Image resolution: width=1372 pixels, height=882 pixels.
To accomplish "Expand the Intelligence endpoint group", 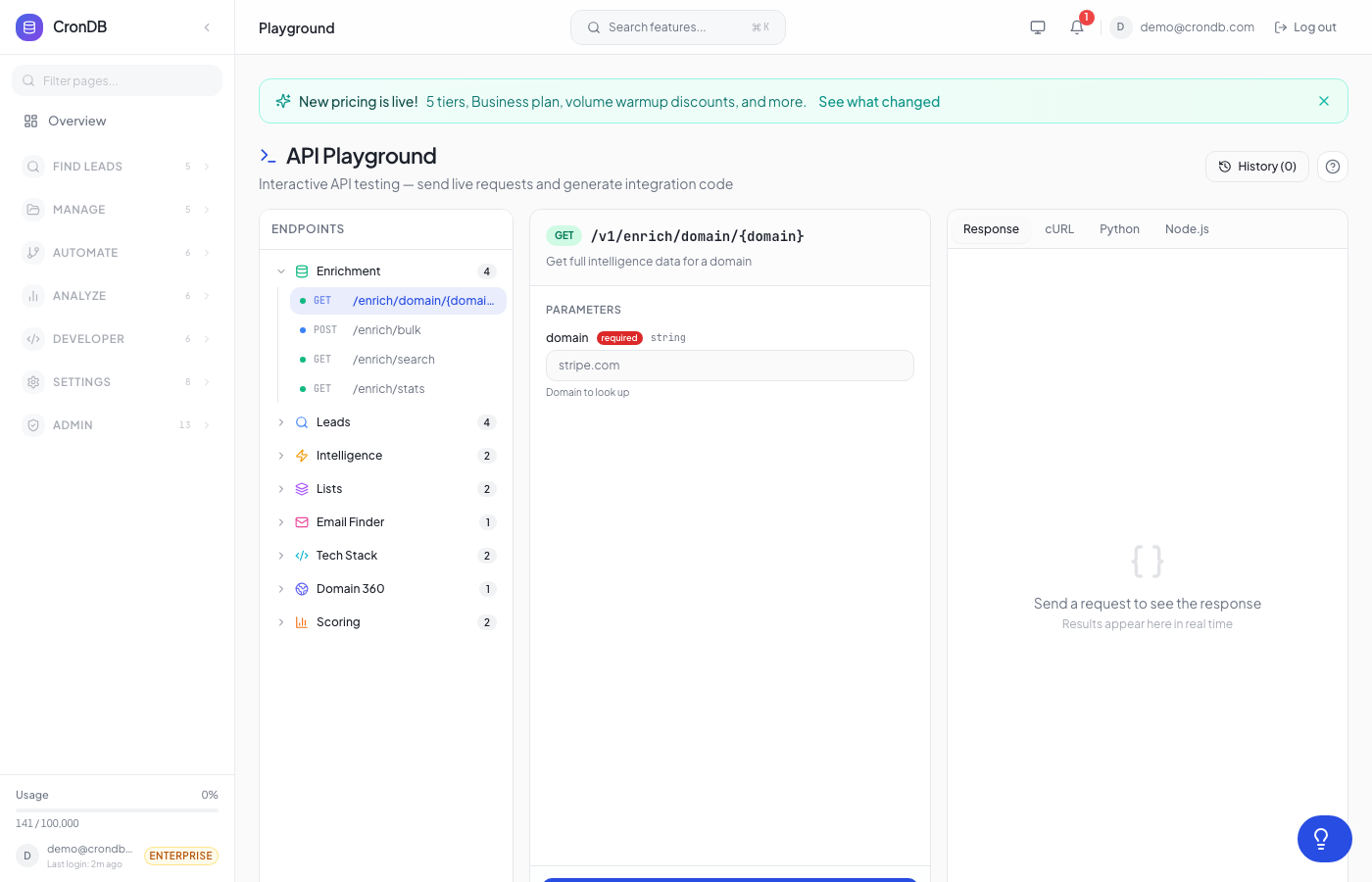I will (281, 456).
